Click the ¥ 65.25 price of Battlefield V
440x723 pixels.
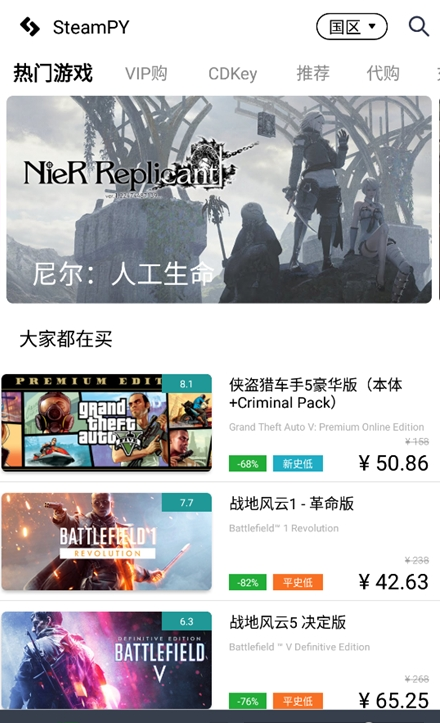tap(393, 700)
